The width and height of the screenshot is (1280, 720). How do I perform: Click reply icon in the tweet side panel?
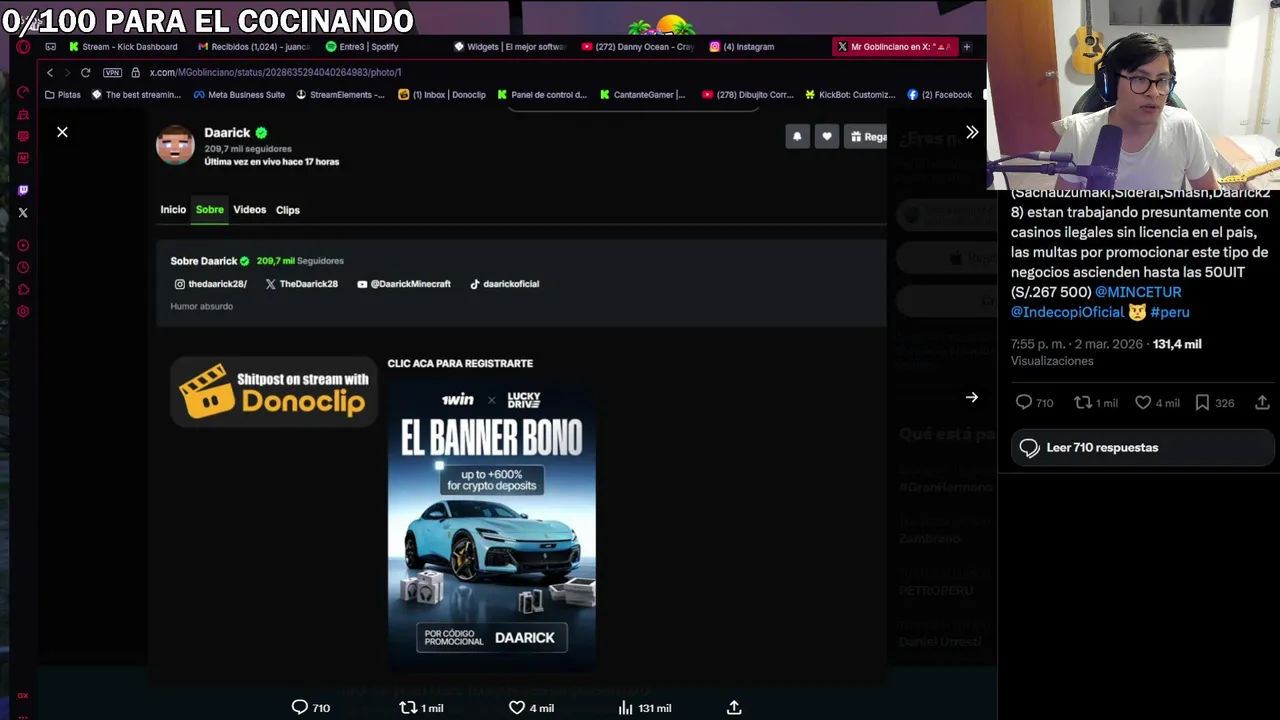pos(1023,402)
